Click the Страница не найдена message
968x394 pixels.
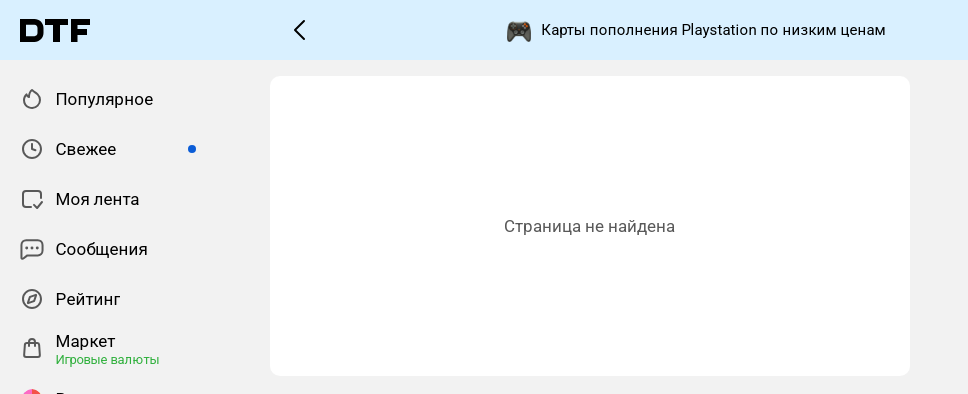point(589,227)
